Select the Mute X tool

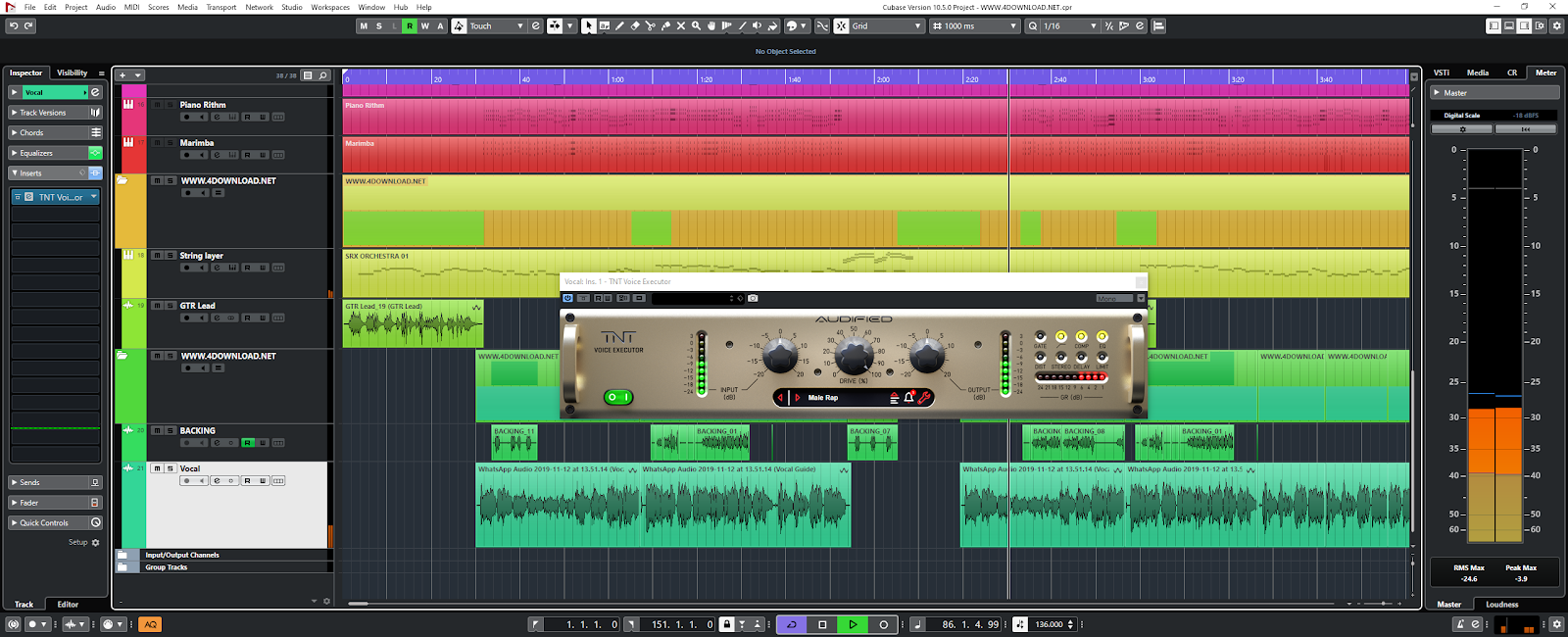tap(681, 25)
